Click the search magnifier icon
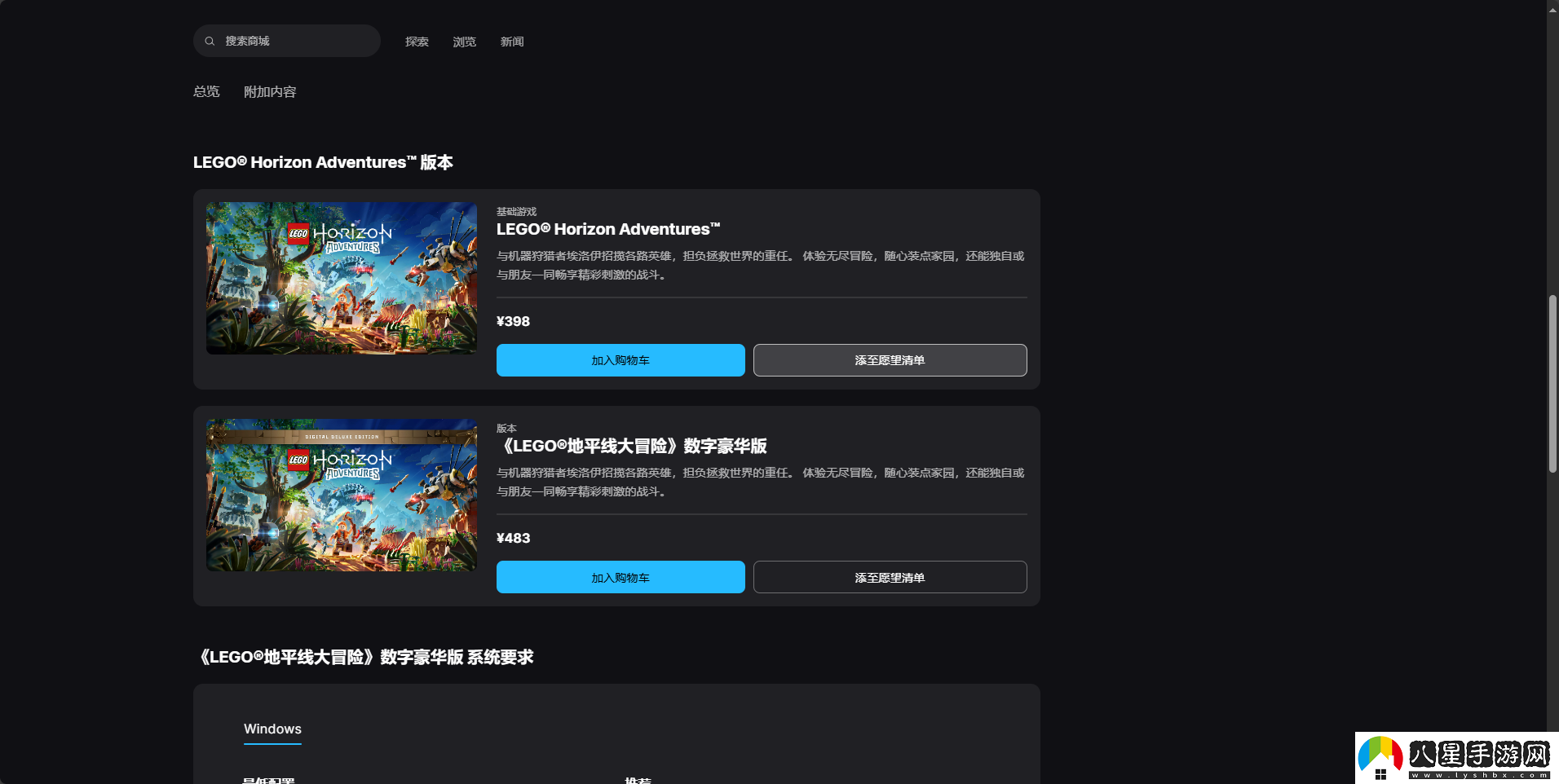Image resolution: width=1559 pixels, height=784 pixels. click(x=210, y=41)
